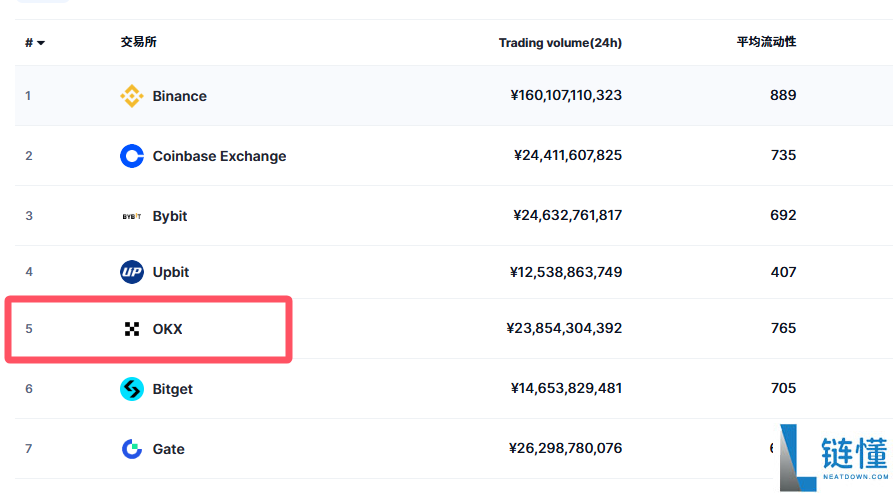Select Upbit volume ¥12,538,863,749
The height and width of the screenshot is (493, 893).
566,272
